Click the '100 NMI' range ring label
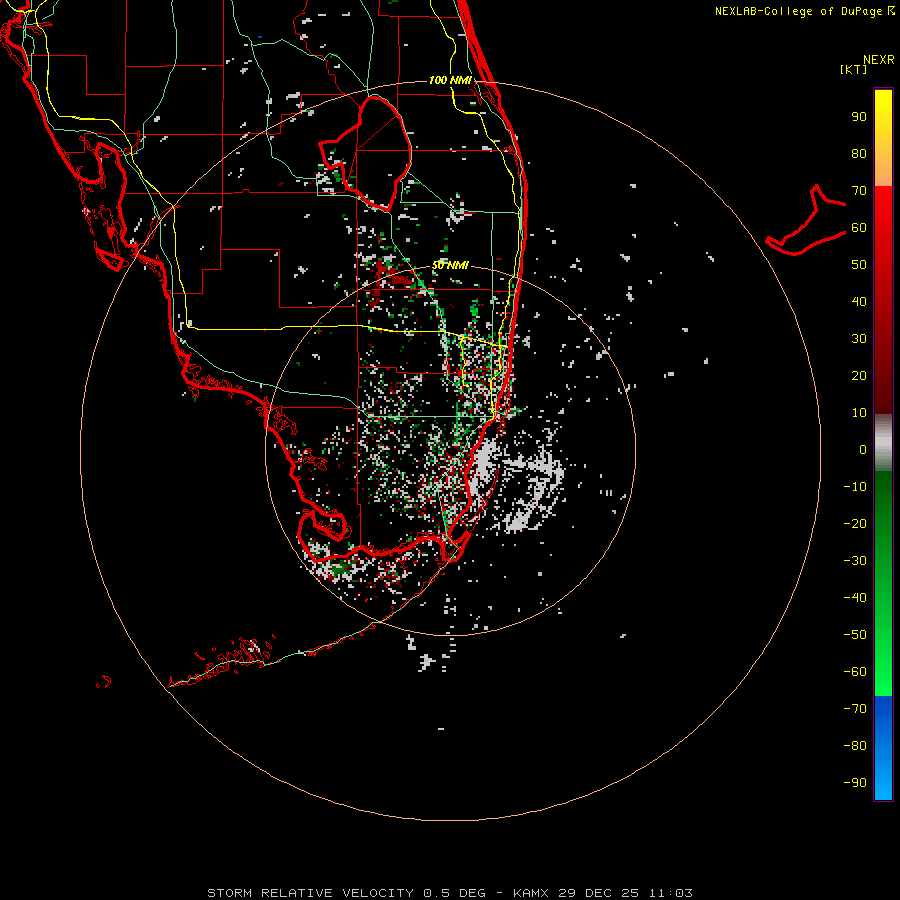 click(x=449, y=80)
